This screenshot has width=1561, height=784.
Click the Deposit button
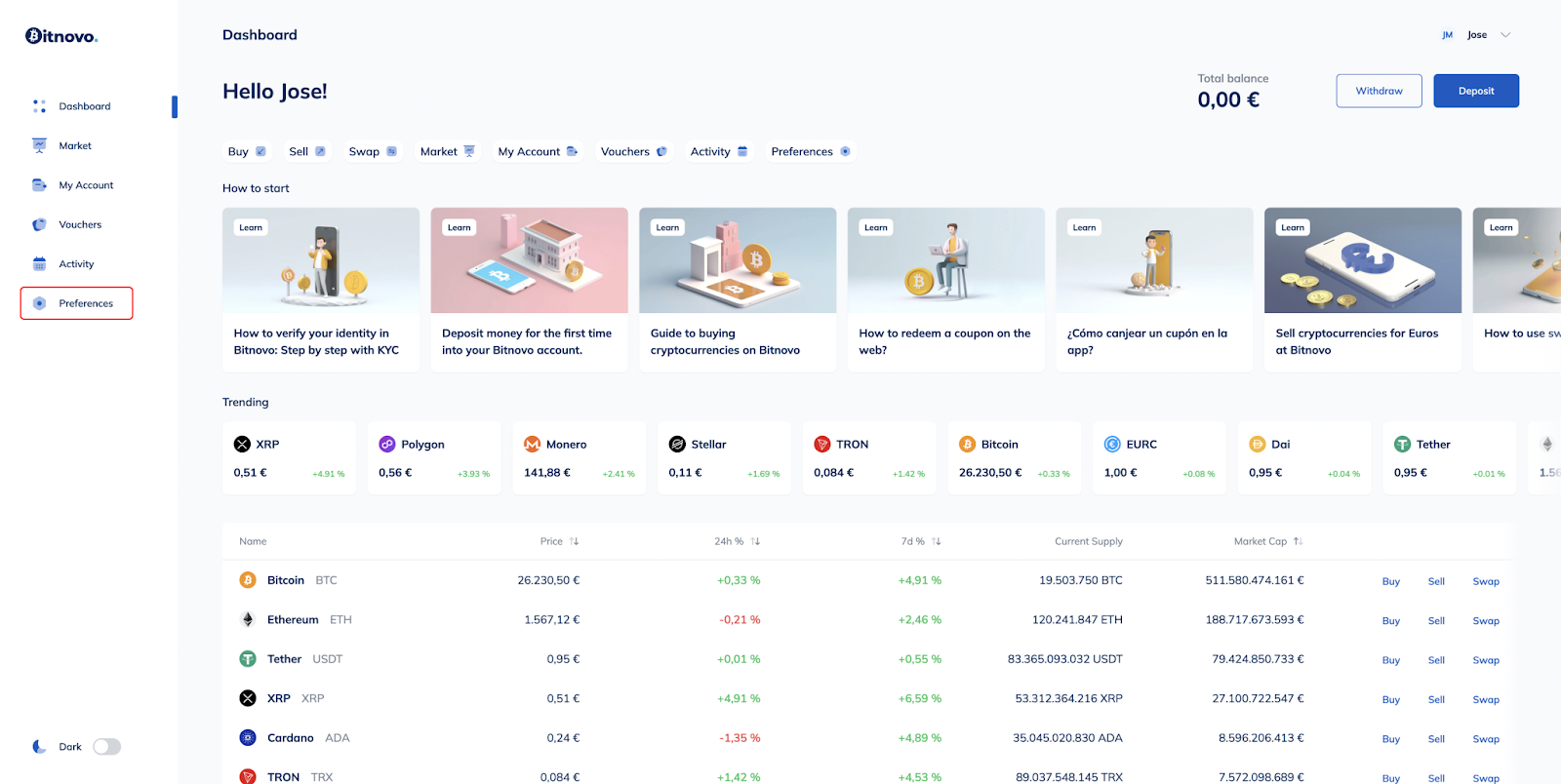click(1476, 91)
